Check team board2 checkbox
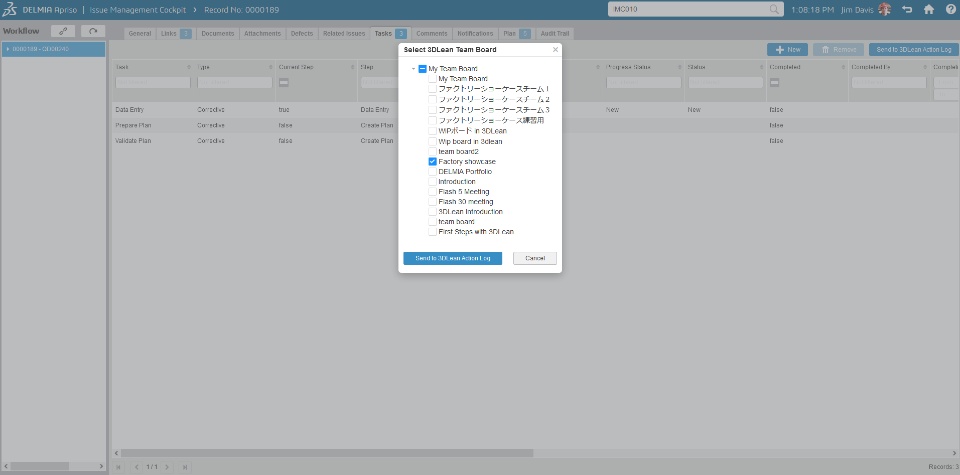Image resolution: width=960 pixels, height=475 pixels. [432, 151]
